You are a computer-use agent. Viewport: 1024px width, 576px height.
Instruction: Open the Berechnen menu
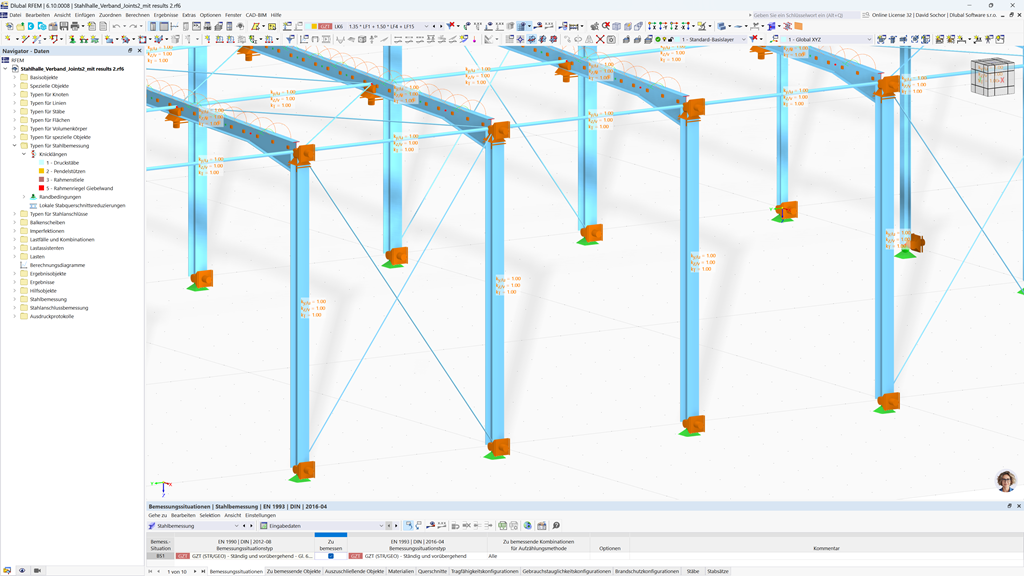pos(137,14)
